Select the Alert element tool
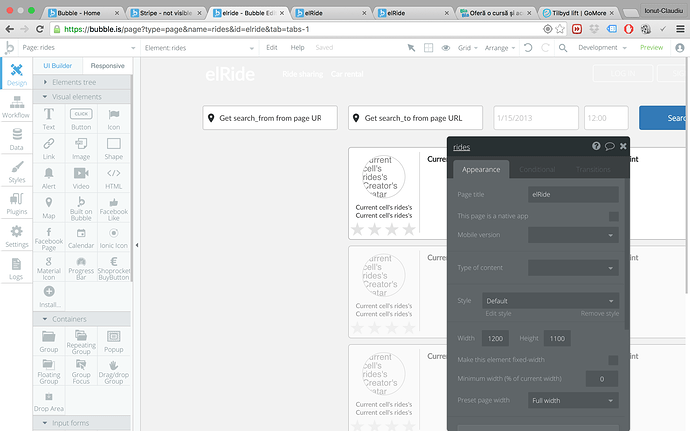Image resolution: width=690 pixels, height=431 pixels. tap(49, 178)
